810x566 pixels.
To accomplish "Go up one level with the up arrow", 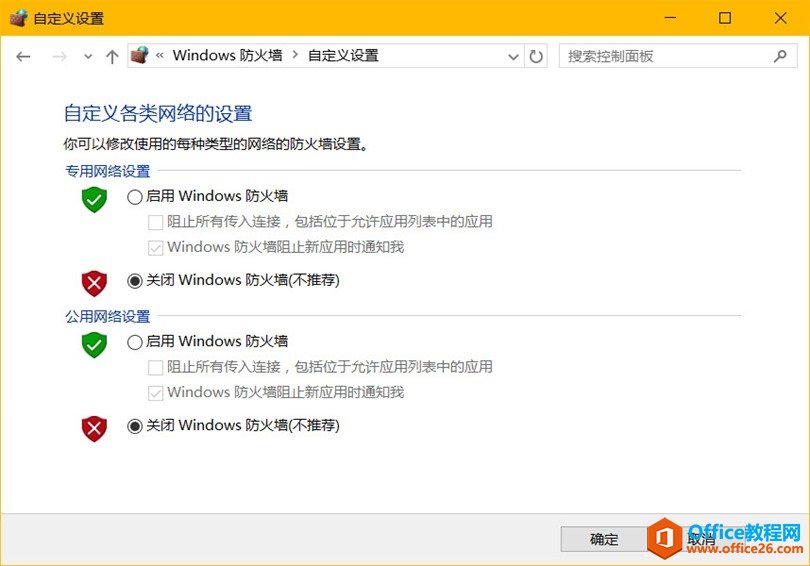I will click(112, 56).
